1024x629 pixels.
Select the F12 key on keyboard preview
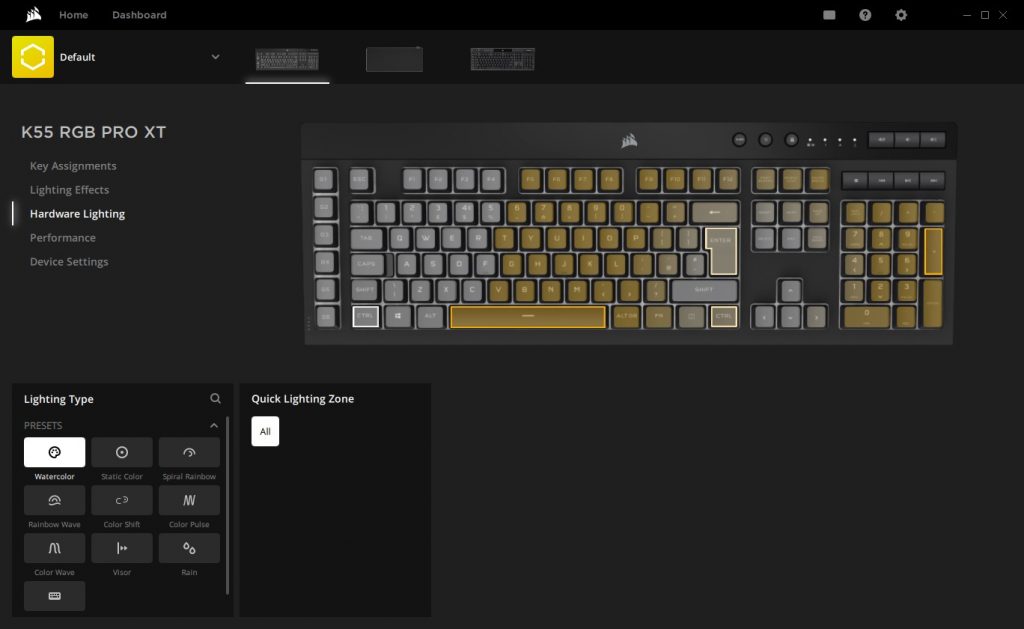728,180
